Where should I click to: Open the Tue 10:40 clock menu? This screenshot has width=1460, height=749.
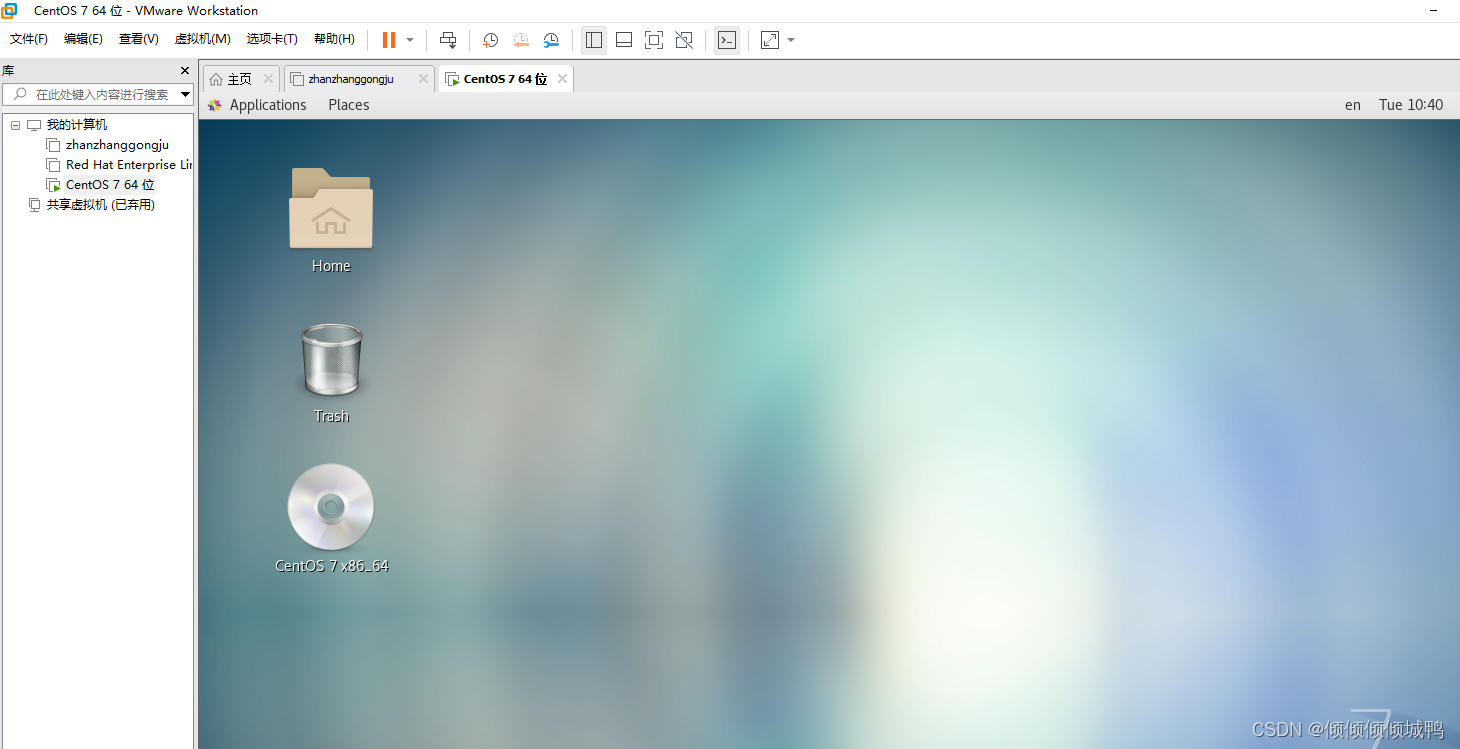[1411, 105]
